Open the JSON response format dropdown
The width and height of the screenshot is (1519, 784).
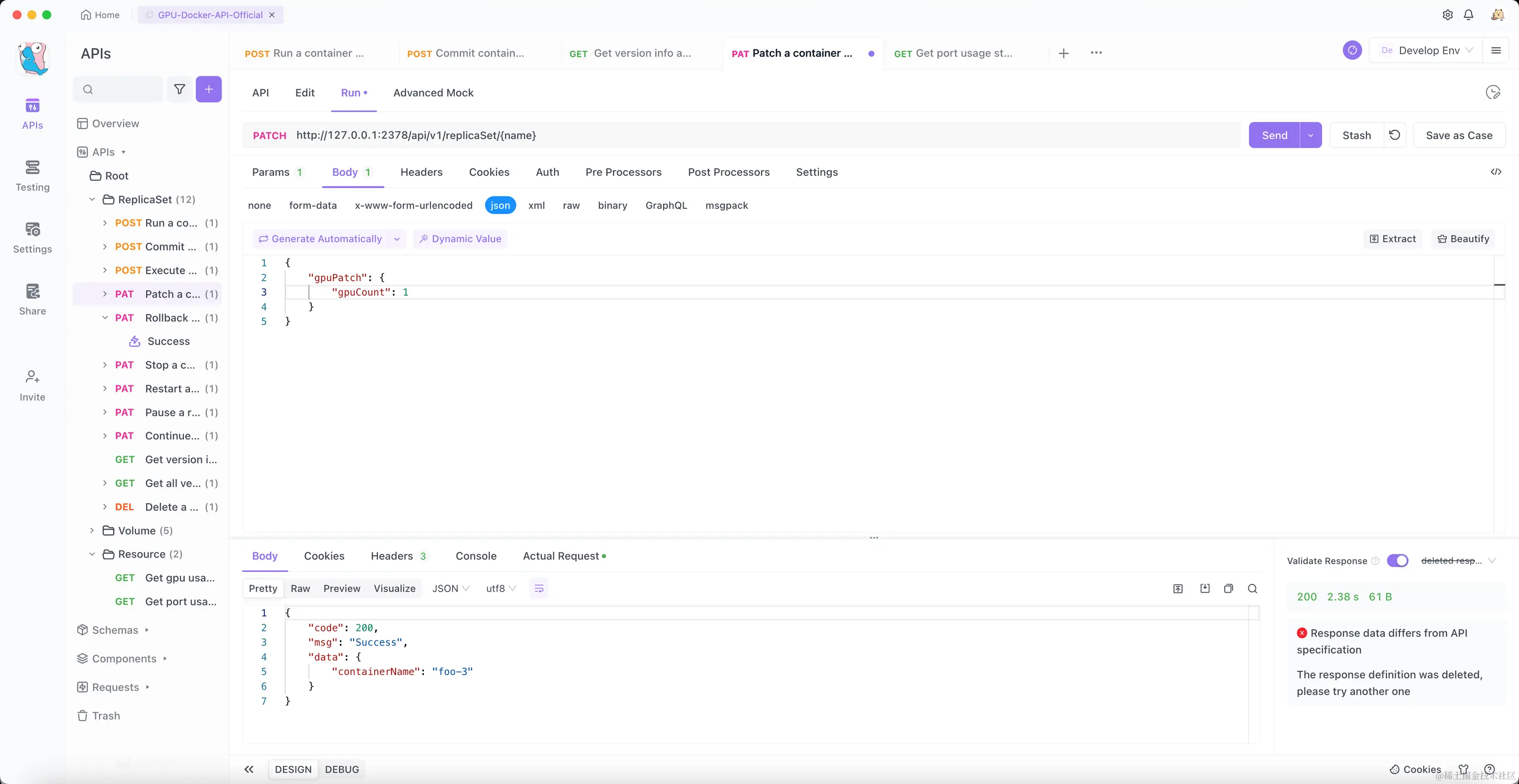click(451, 588)
